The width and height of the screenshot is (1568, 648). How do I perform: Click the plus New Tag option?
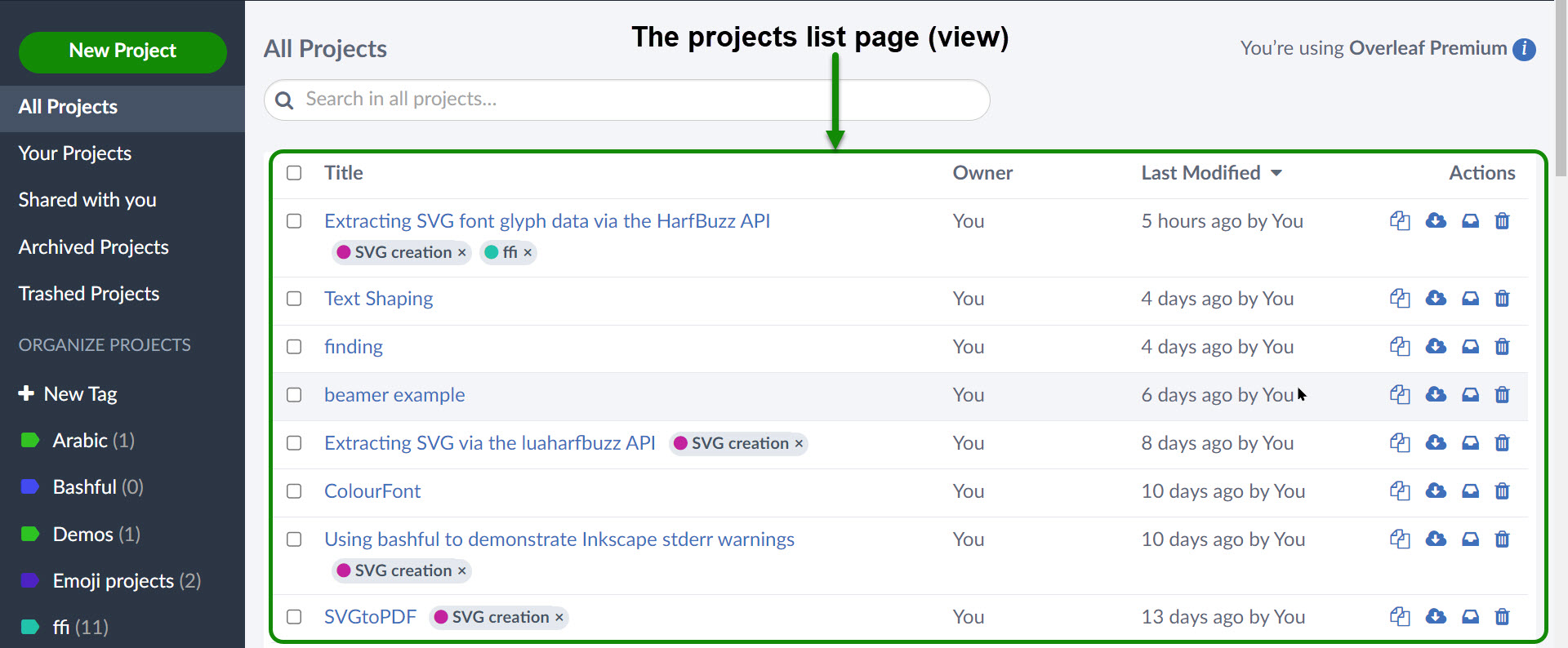[68, 394]
